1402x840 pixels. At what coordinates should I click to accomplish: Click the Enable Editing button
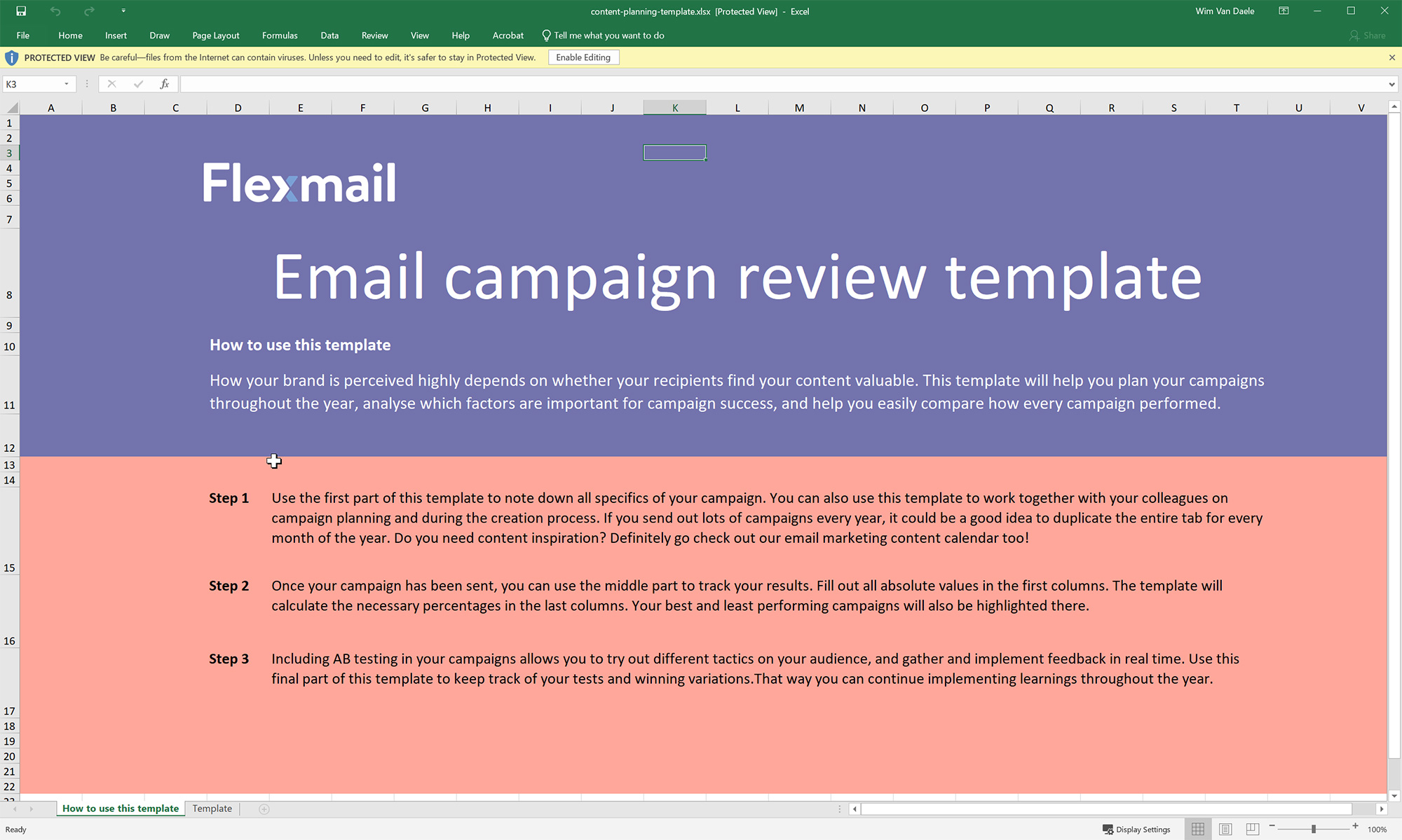click(583, 57)
